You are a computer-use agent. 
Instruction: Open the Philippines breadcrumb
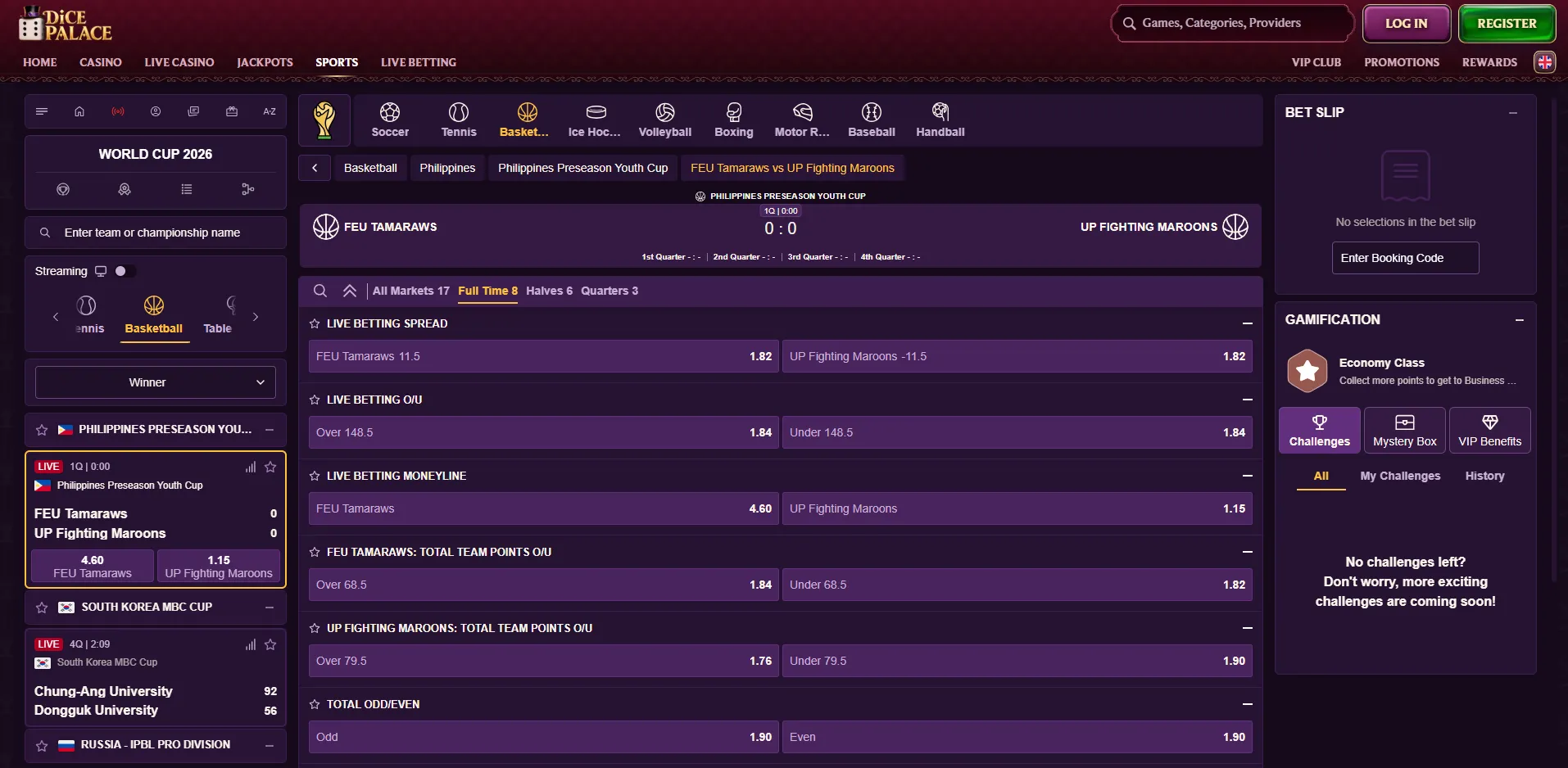point(447,168)
